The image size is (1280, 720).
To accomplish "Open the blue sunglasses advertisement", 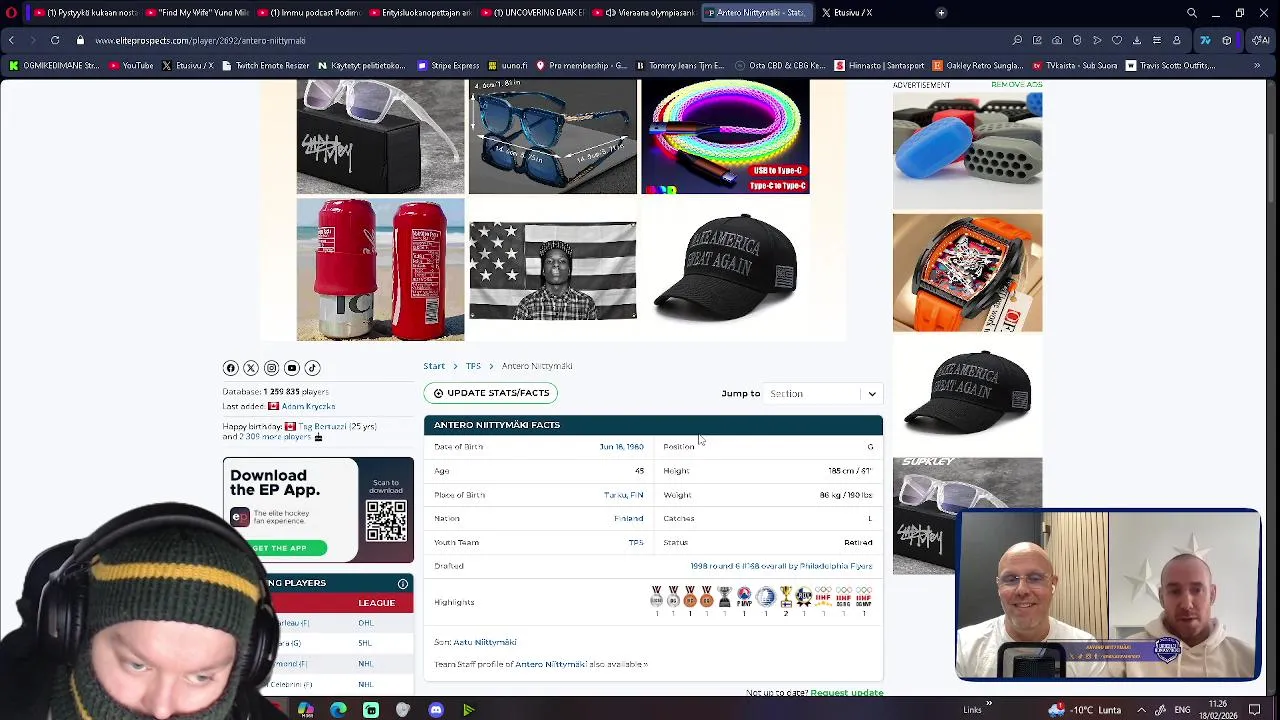I will pos(552,137).
